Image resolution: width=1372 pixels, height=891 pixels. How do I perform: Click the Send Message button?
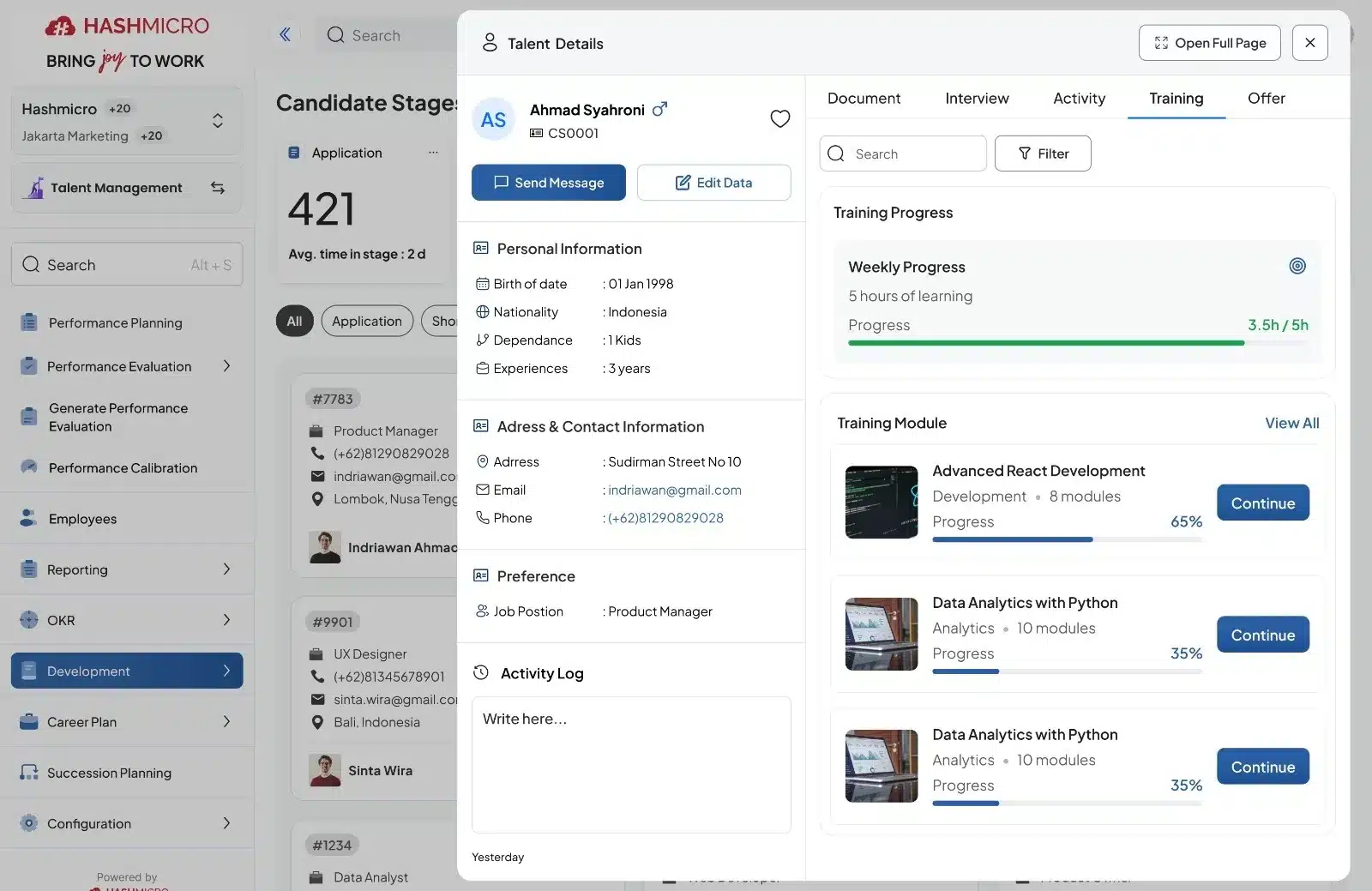(x=548, y=182)
